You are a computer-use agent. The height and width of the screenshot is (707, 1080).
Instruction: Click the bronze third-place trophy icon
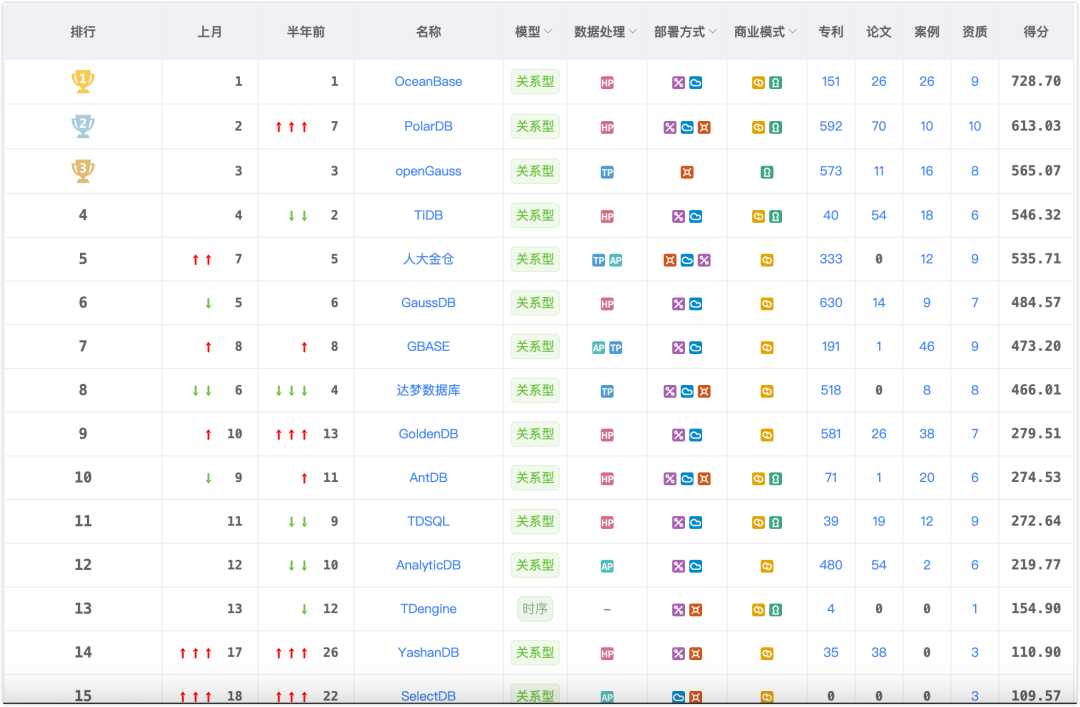pyautogui.click(x=83, y=171)
